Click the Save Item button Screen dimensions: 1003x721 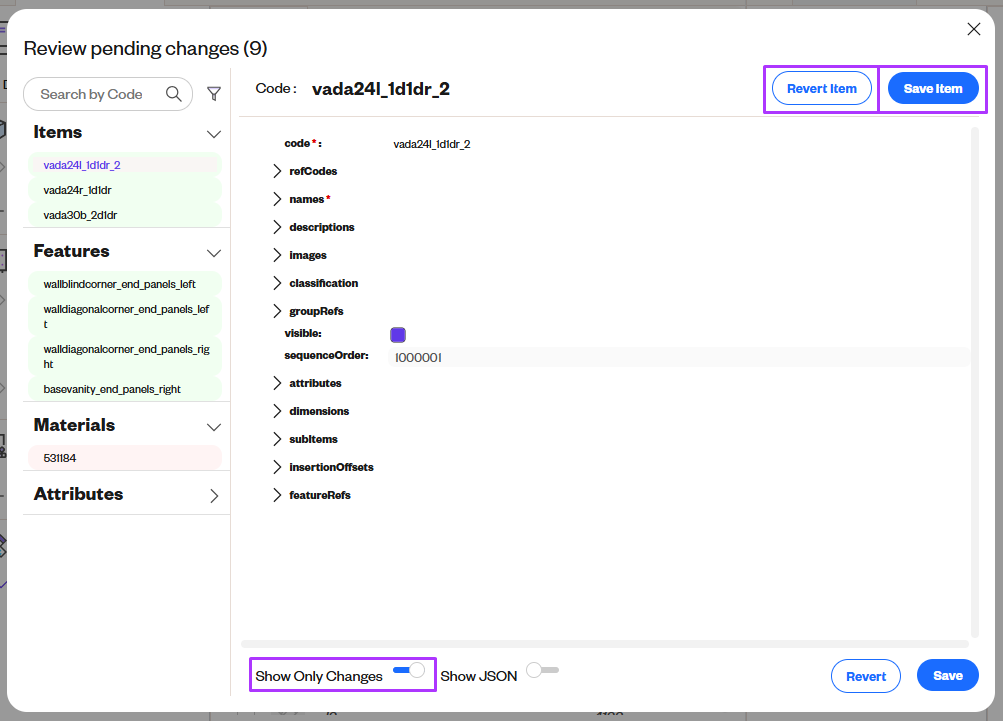tap(931, 88)
